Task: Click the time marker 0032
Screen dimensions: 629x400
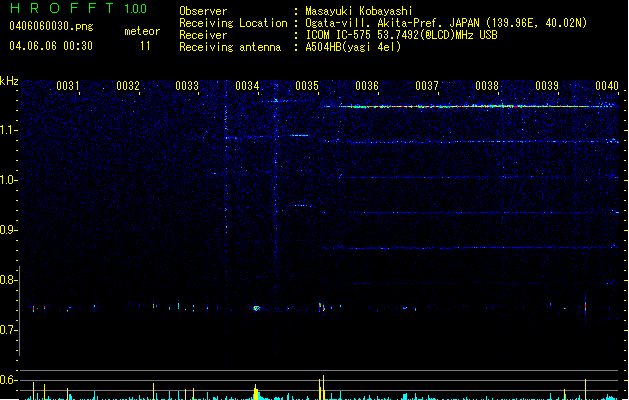Action: (128, 85)
